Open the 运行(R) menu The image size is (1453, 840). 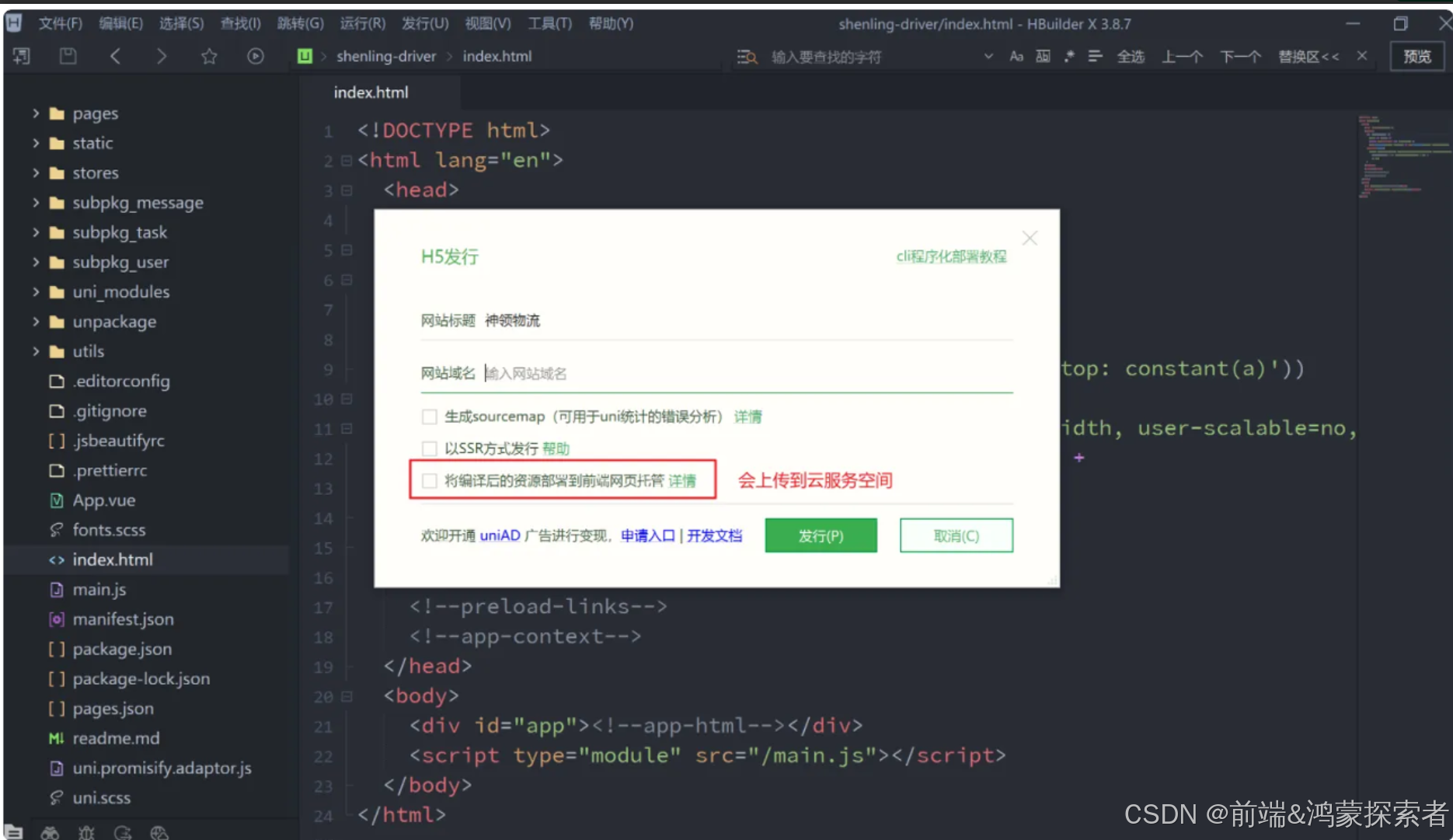(x=363, y=23)
